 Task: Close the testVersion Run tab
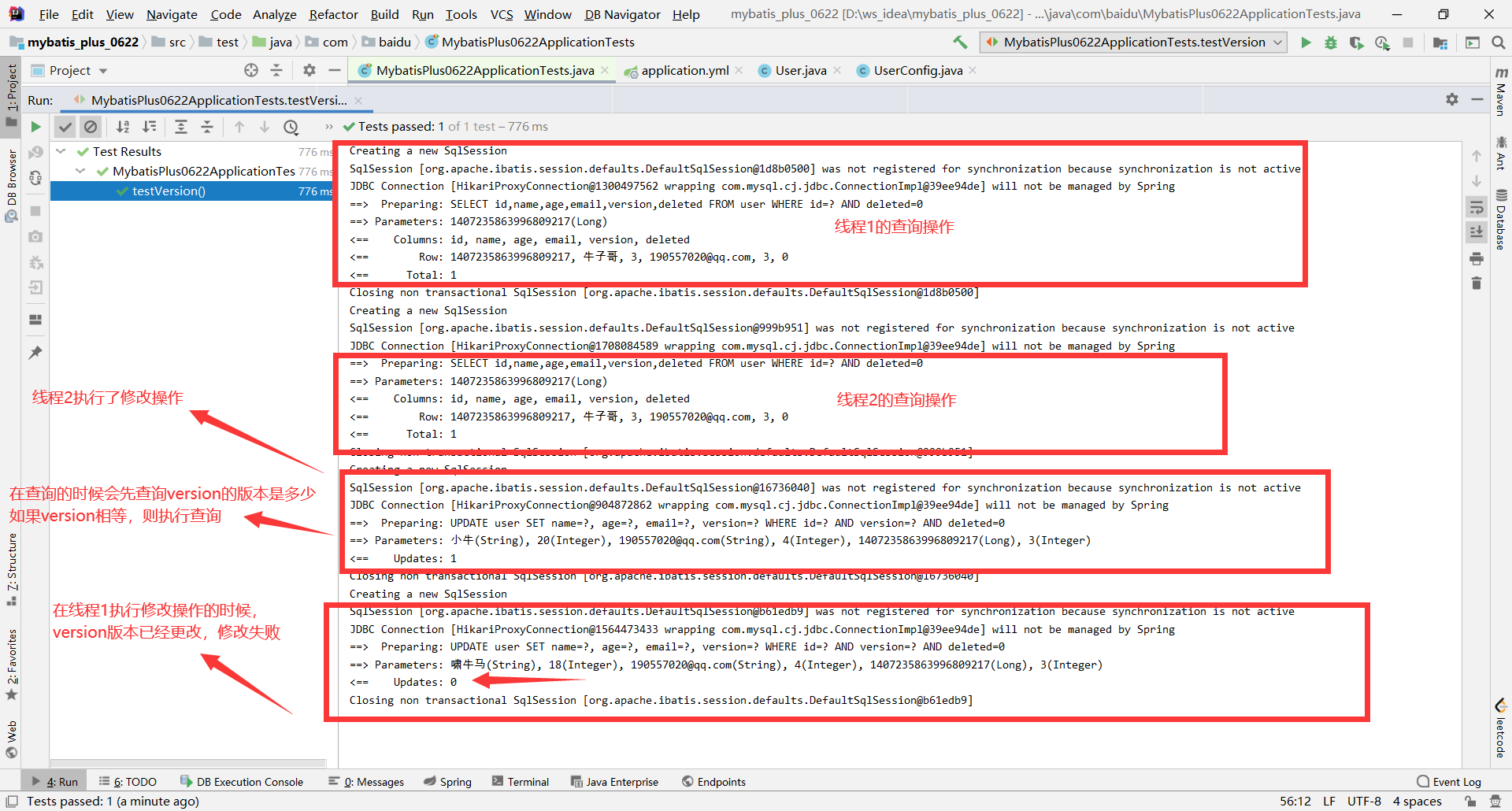click(358, 100)
